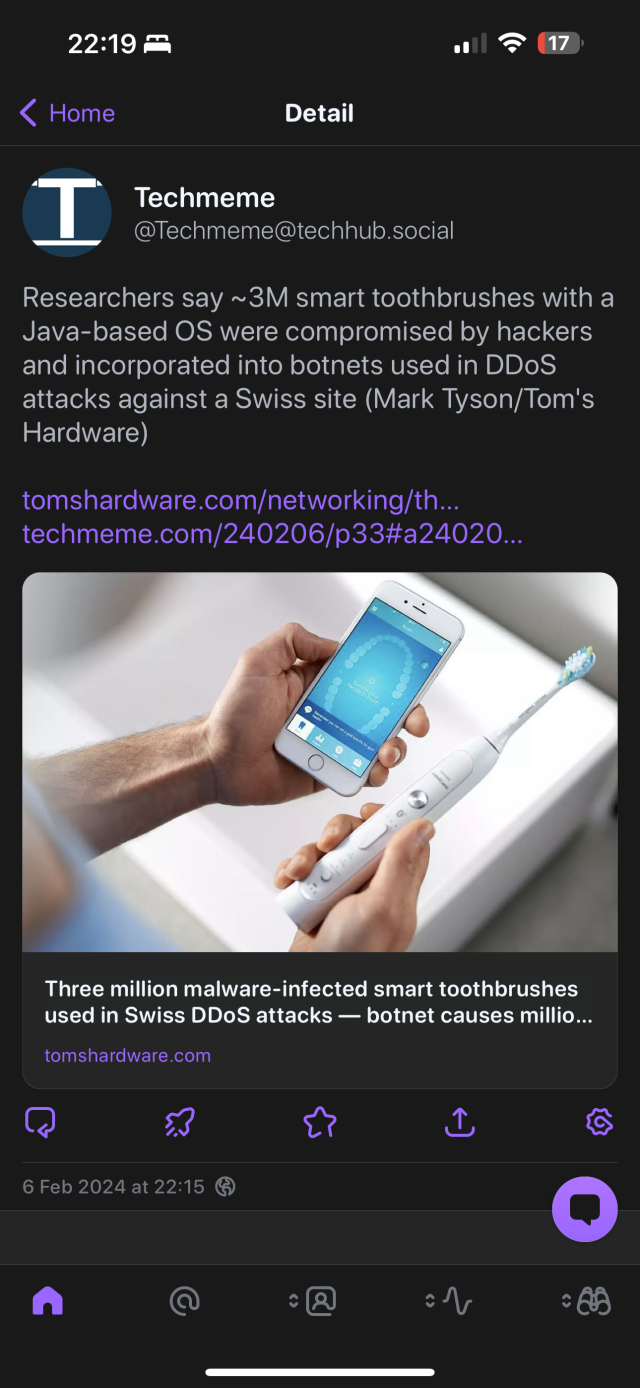Tap the @Techmeme@techhub.social account handle
This screenshot has width=640, height=1388.
click(294, 231)
